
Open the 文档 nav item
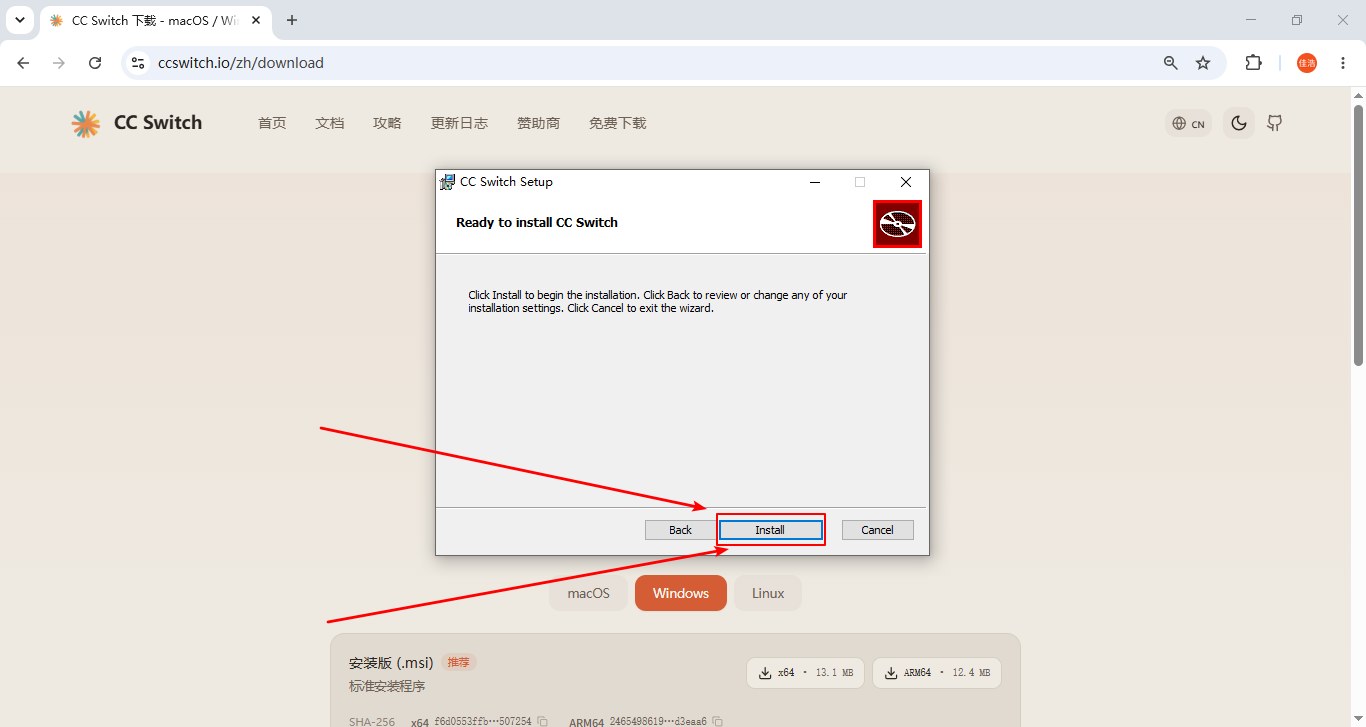point(329,123)
